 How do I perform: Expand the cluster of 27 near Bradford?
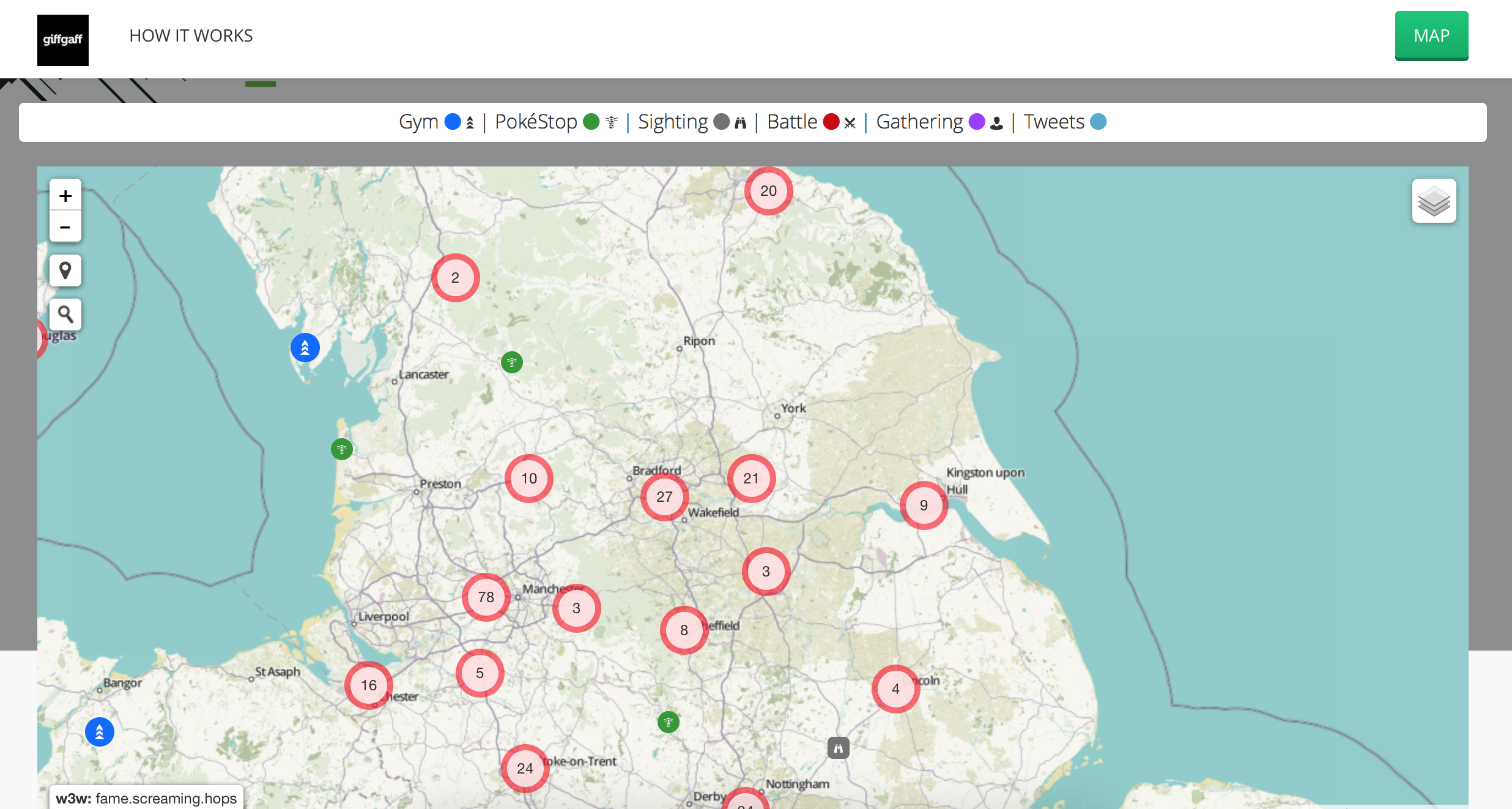[x=664, y=497]
